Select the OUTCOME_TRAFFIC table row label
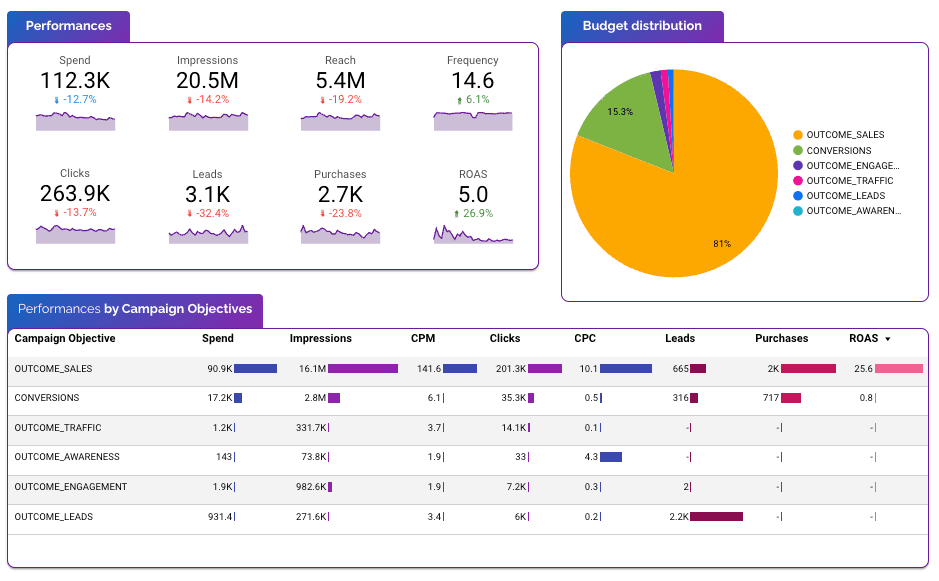This screenshot has width=939, height=581. click(x=58, y=428)
